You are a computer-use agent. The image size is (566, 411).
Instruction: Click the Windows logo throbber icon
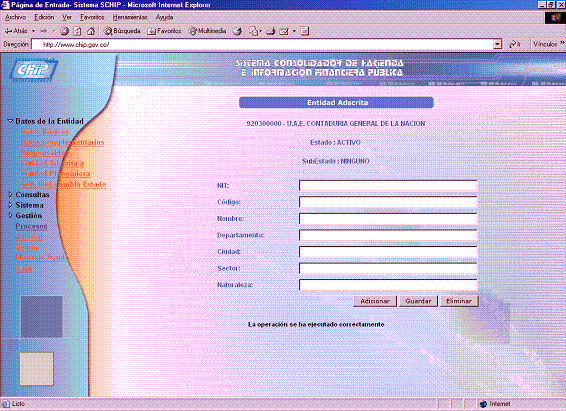(x=556, y=18)
